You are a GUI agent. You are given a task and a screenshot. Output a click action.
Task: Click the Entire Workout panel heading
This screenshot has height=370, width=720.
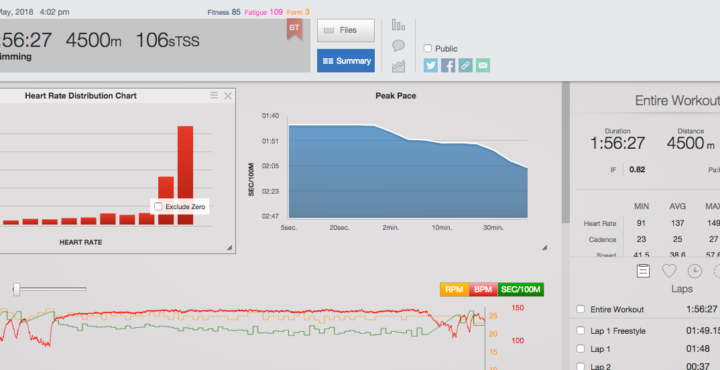click(x=677, y=101)
